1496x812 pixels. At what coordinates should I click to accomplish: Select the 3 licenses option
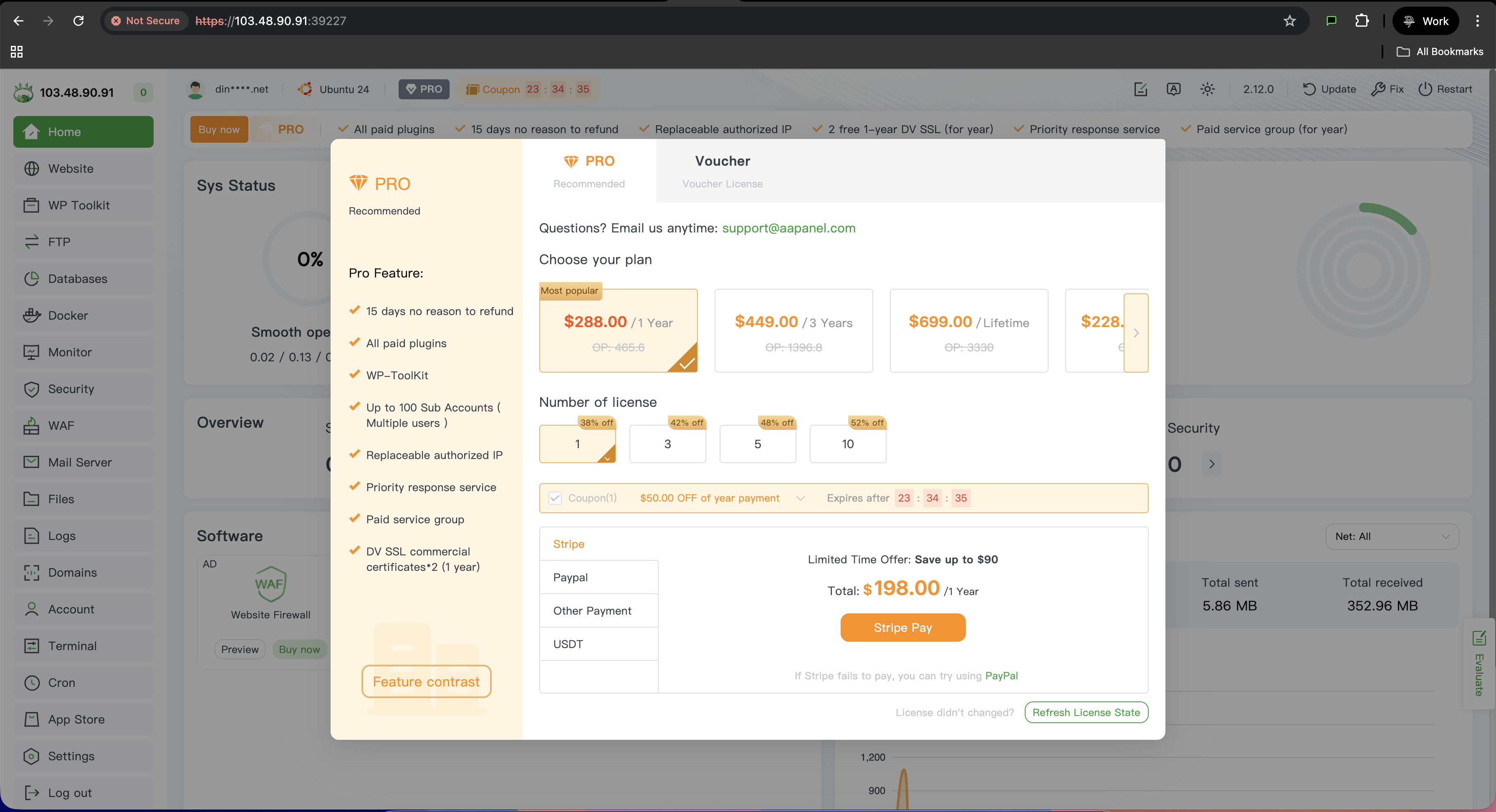point(667,444)
